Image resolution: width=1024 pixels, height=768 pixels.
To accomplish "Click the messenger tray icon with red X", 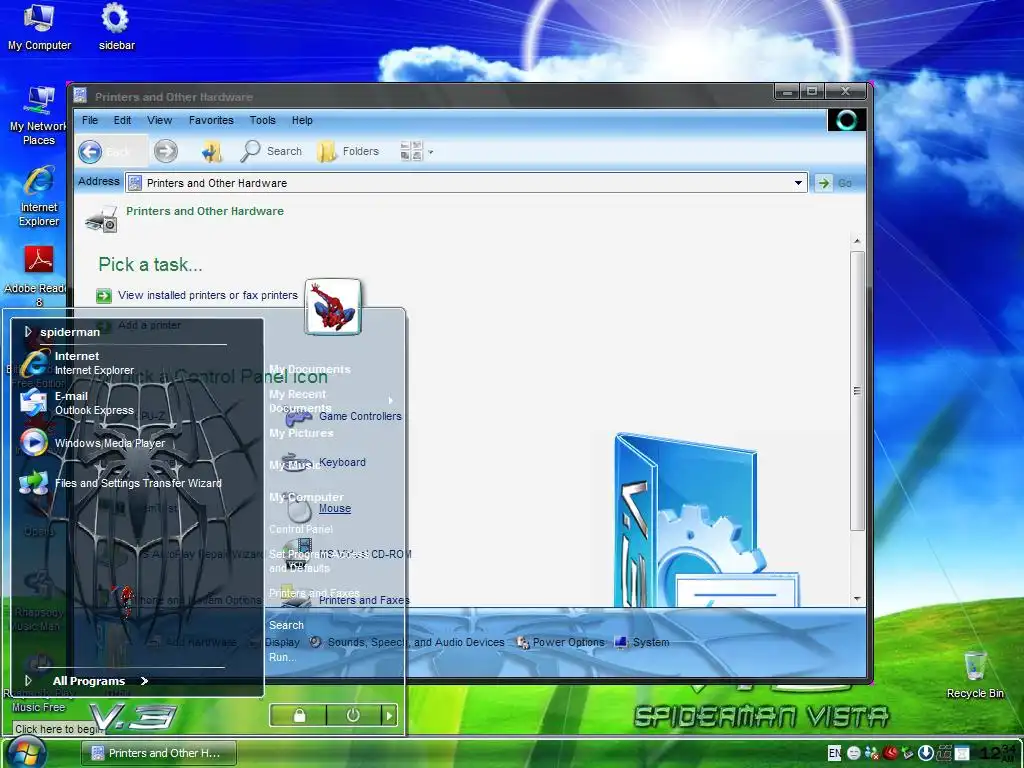I will tap(872, 753).
